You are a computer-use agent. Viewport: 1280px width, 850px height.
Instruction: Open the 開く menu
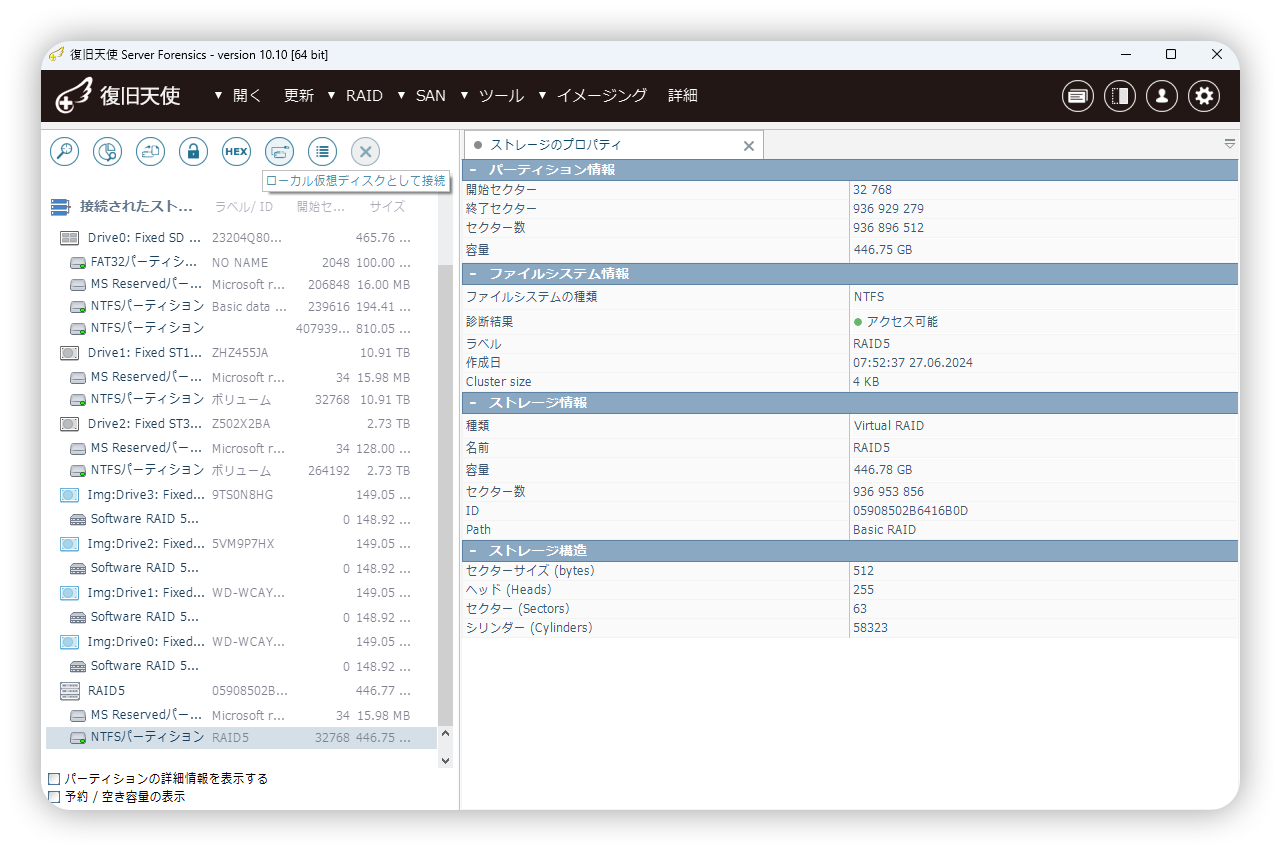coord(238,96)
